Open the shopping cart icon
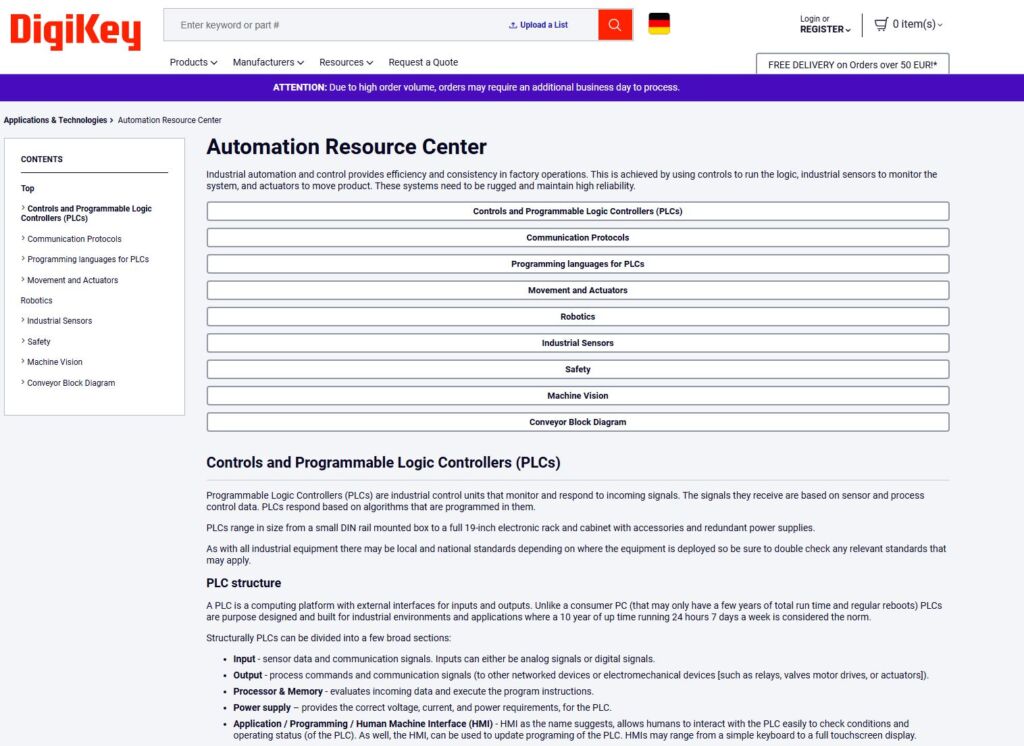 coord(881,24)
